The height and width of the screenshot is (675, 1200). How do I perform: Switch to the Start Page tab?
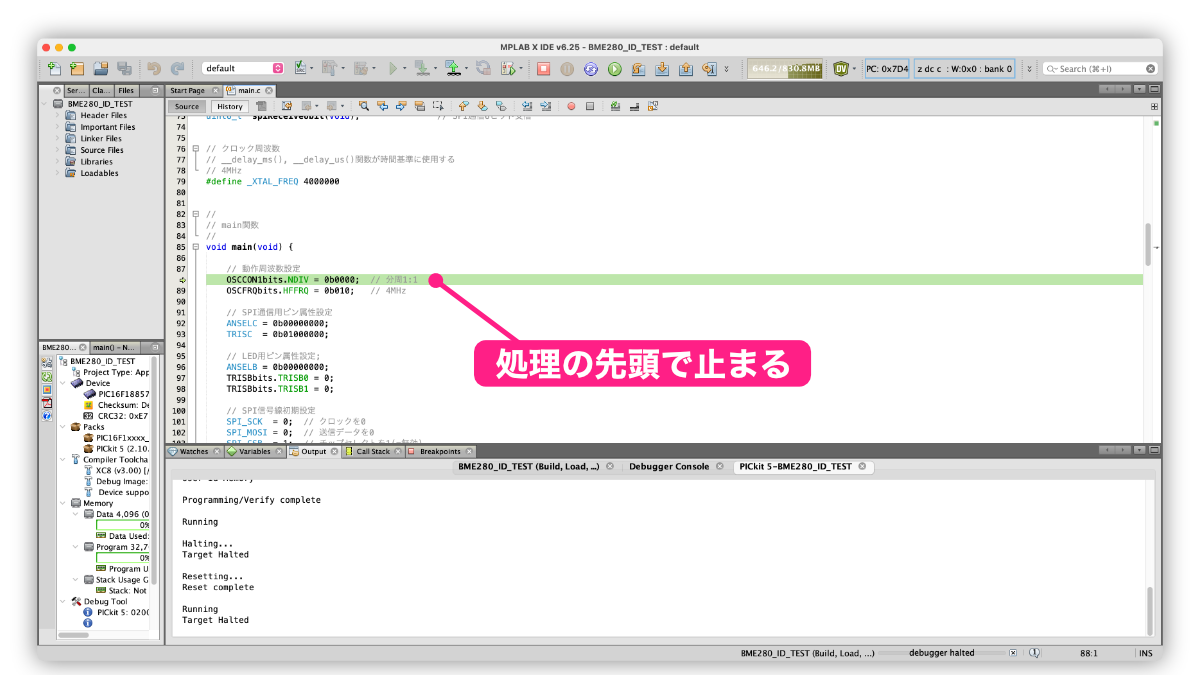[187, 91]
